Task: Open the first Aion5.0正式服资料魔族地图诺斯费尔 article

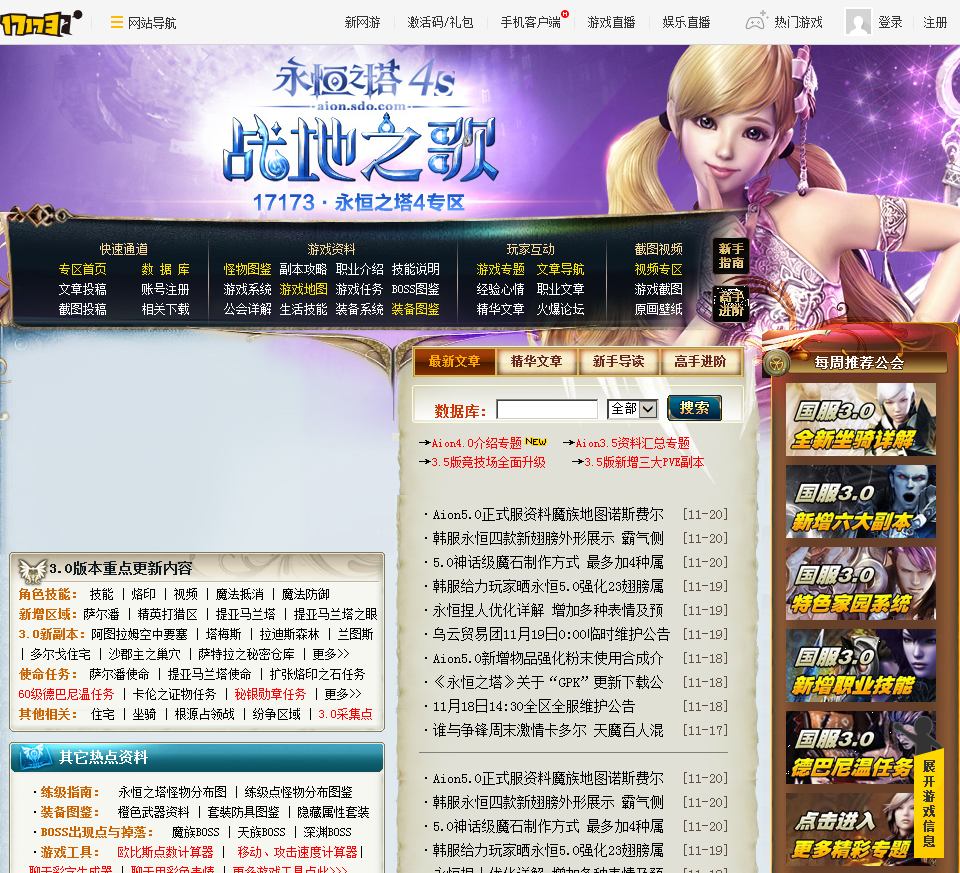Action: click(548, 514)
